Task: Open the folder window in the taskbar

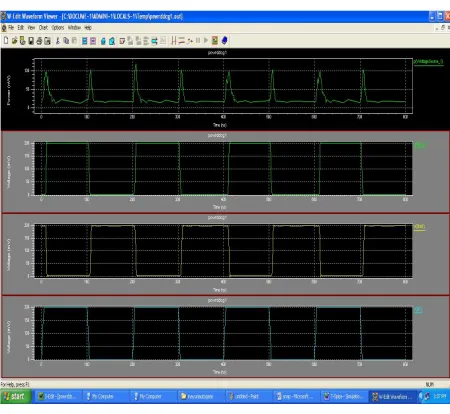Action: 201,396
